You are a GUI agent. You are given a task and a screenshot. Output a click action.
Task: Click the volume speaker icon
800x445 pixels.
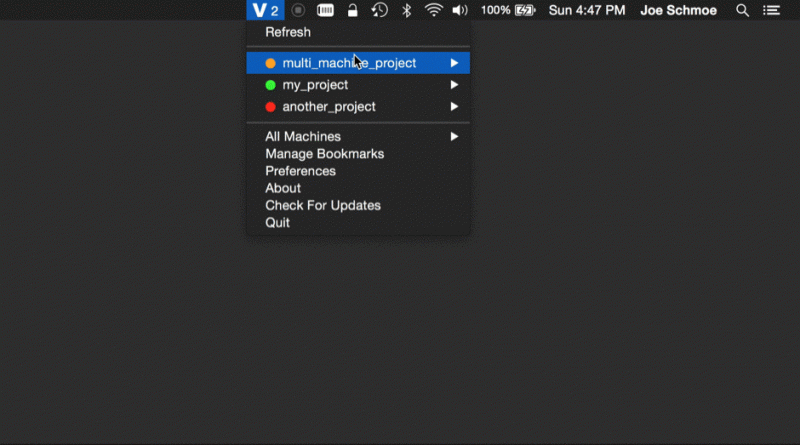[460, 10]
